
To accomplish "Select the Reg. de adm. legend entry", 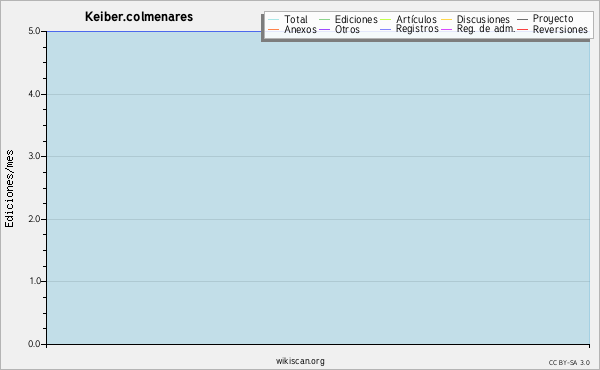I will pos(478,29).
